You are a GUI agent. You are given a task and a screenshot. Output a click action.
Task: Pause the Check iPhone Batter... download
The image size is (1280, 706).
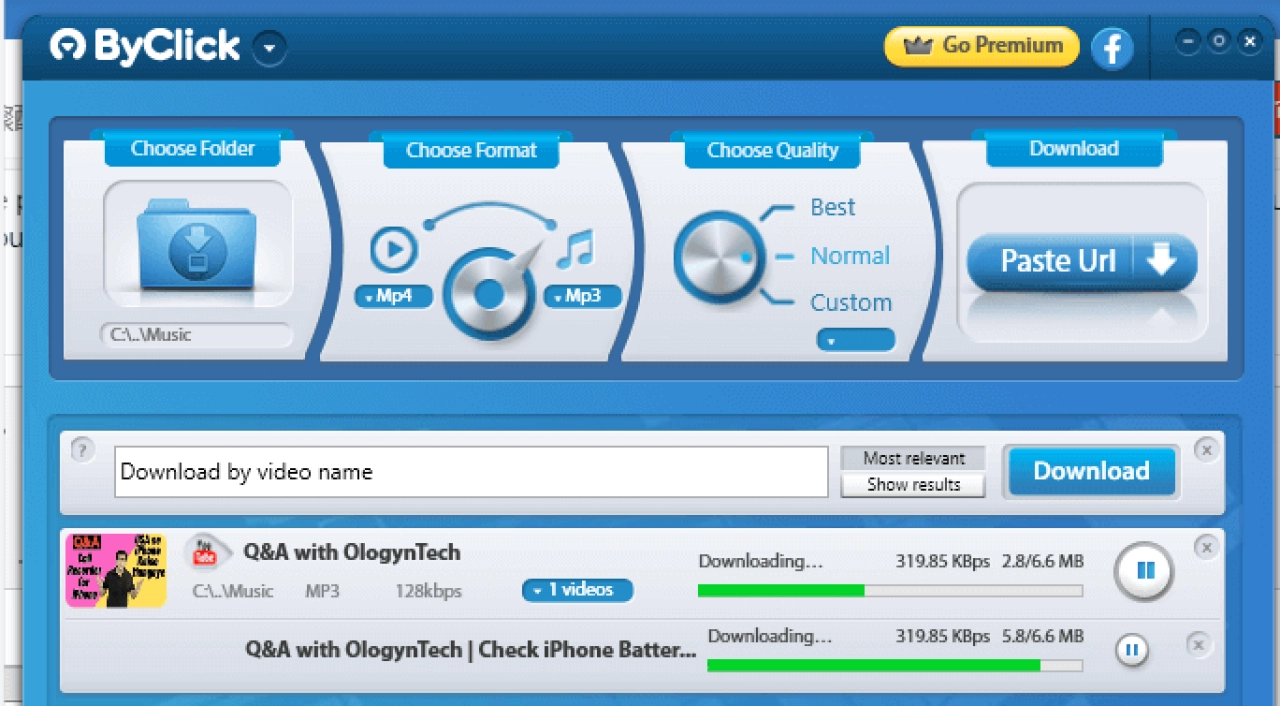tap(1132, 651)
